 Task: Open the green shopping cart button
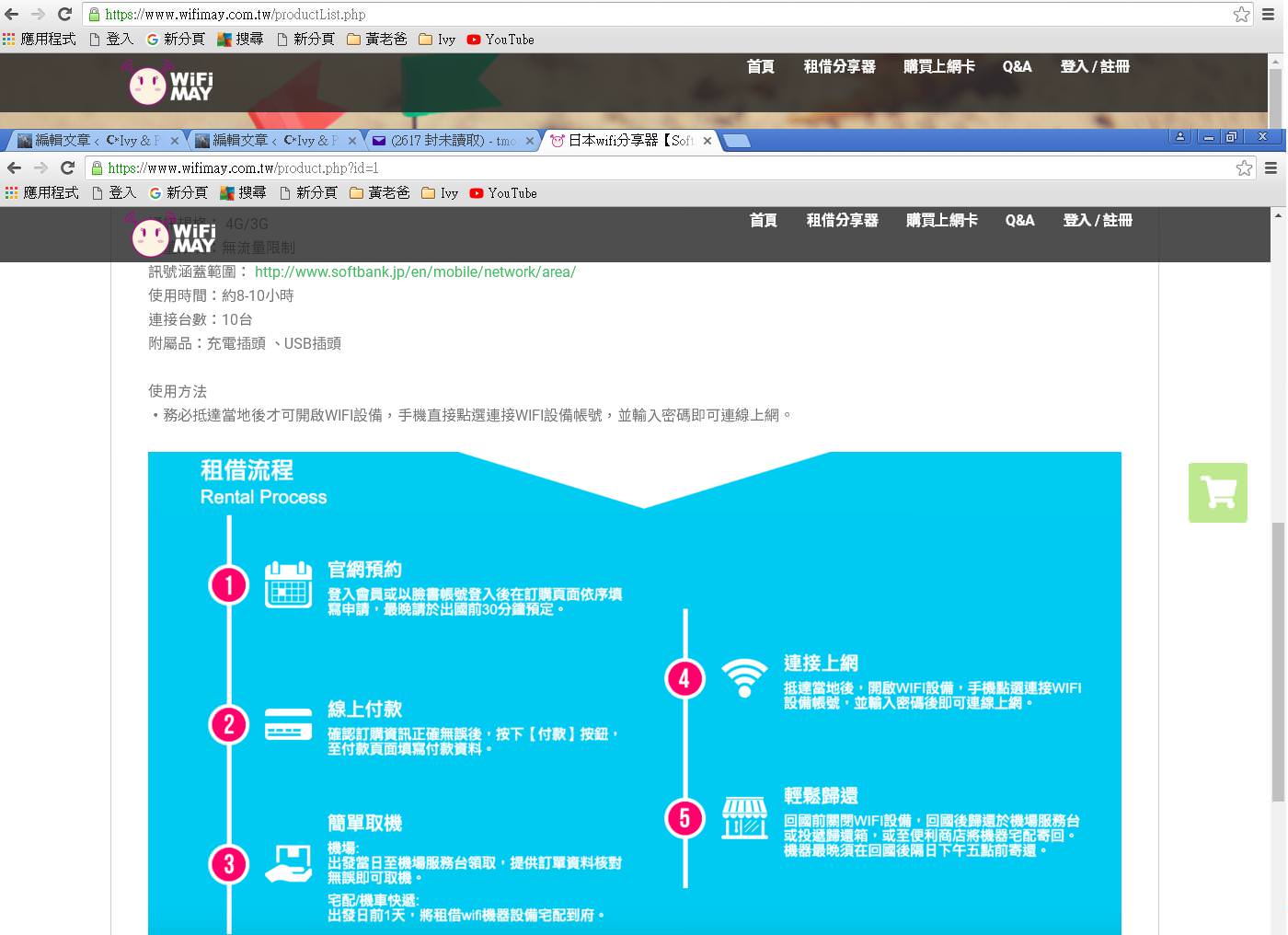pos(1218,492)
